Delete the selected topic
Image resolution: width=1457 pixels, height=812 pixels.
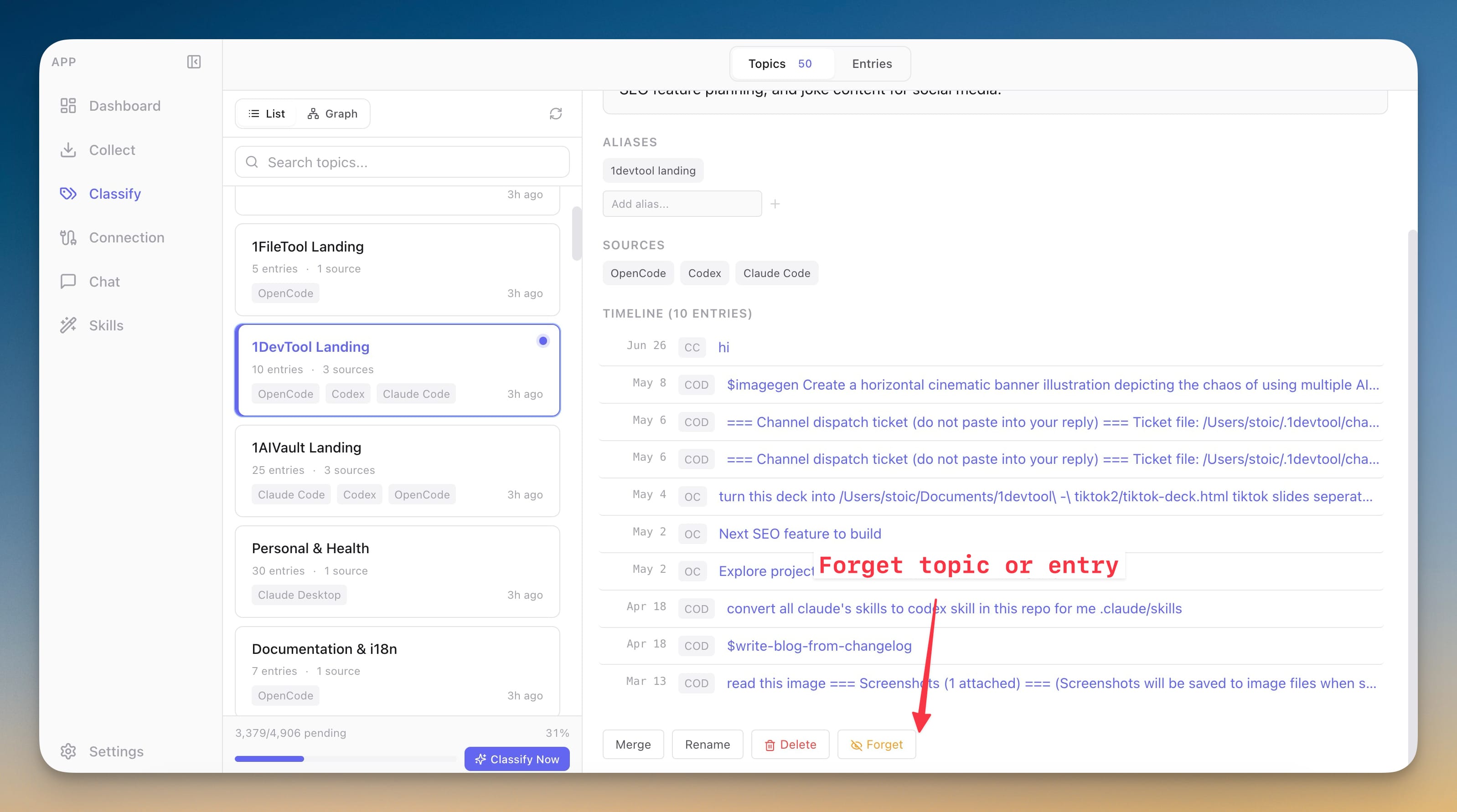(x=790, y=744)
